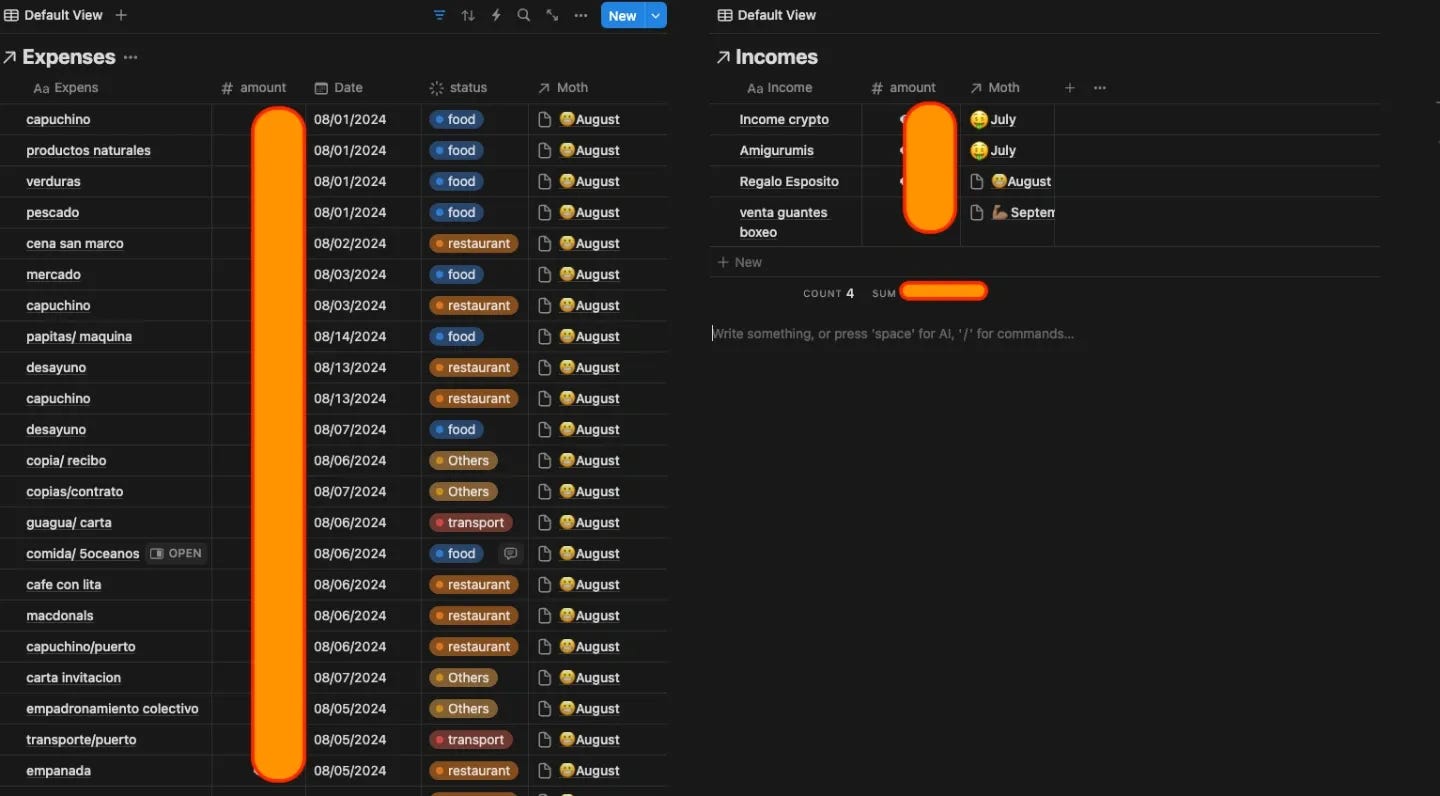Click the blue New button

tap(623, 16)
